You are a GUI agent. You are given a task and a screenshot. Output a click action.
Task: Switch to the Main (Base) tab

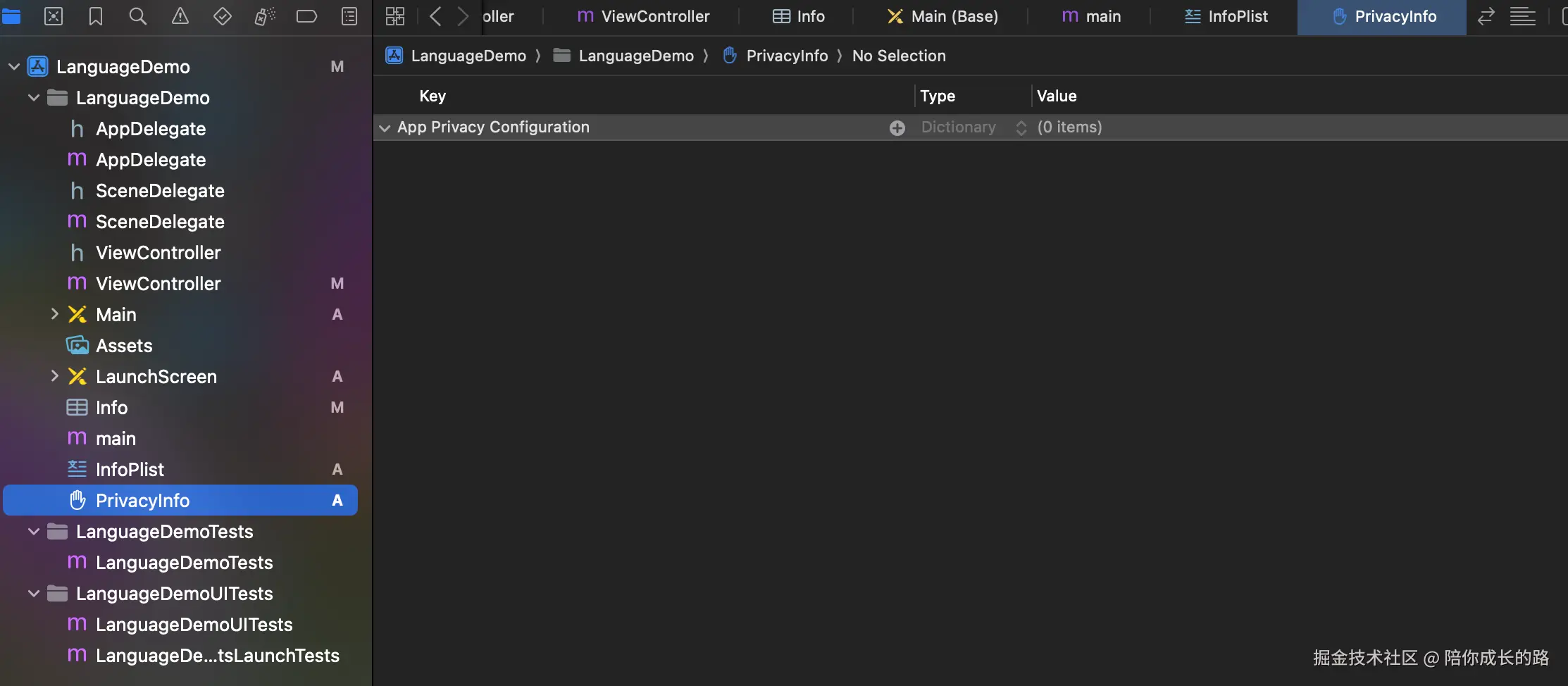tap(942, 16)
